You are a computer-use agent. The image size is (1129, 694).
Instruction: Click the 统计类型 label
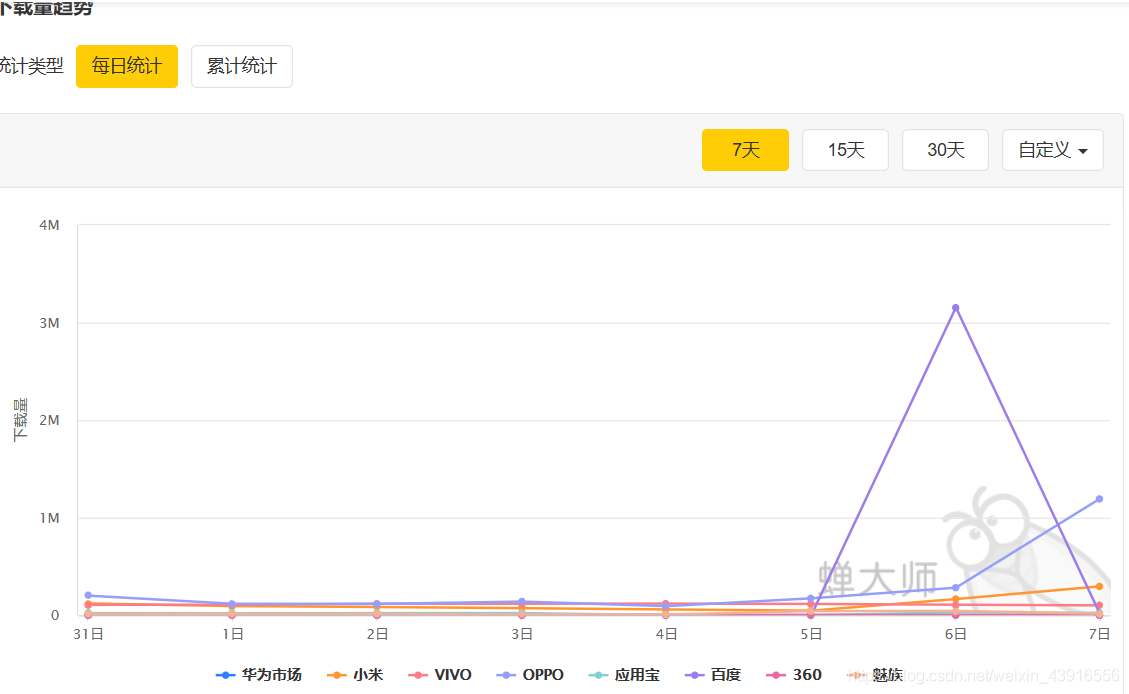point(32,66)
